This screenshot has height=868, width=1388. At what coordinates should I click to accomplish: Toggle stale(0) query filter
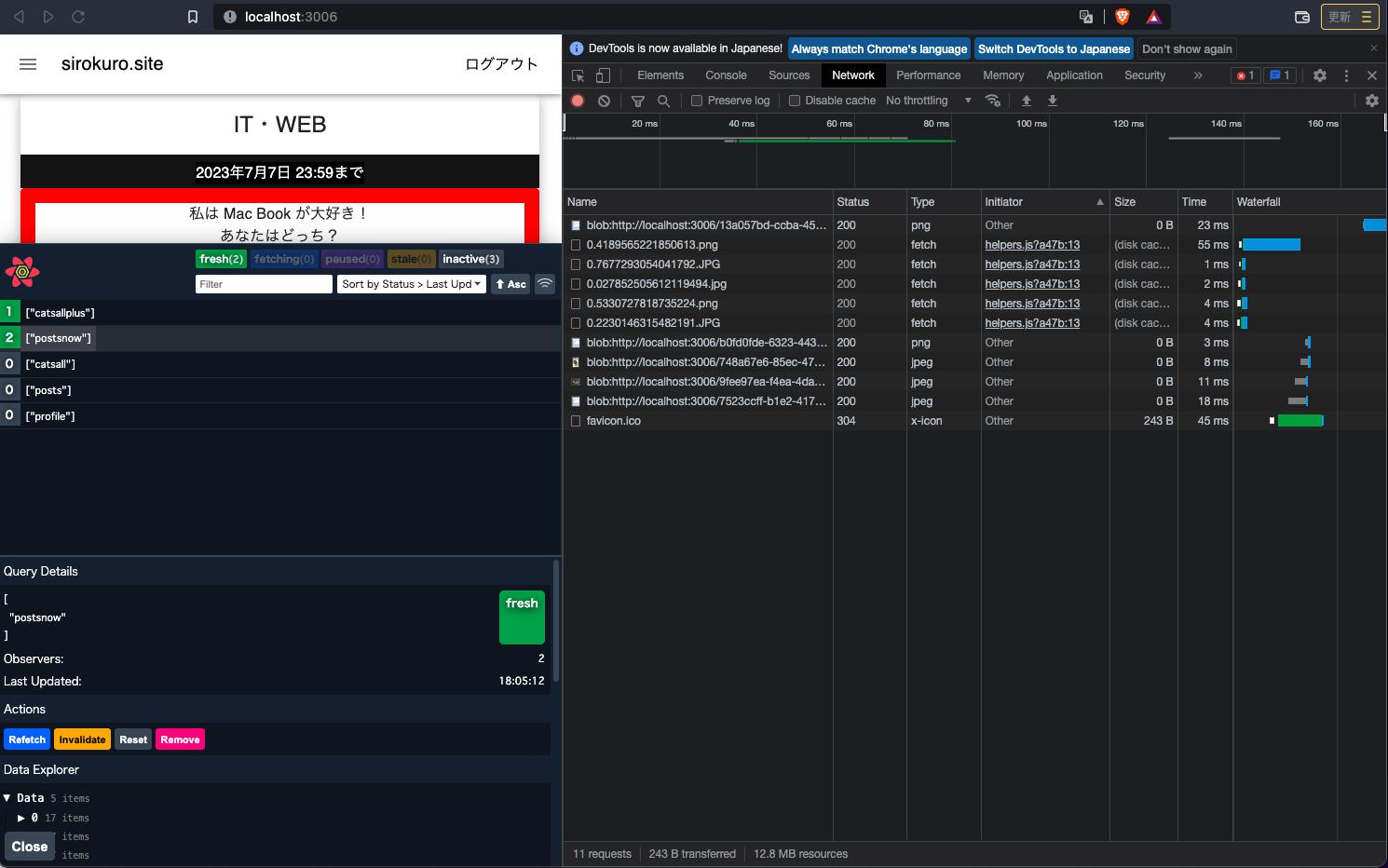click(411, 259)
